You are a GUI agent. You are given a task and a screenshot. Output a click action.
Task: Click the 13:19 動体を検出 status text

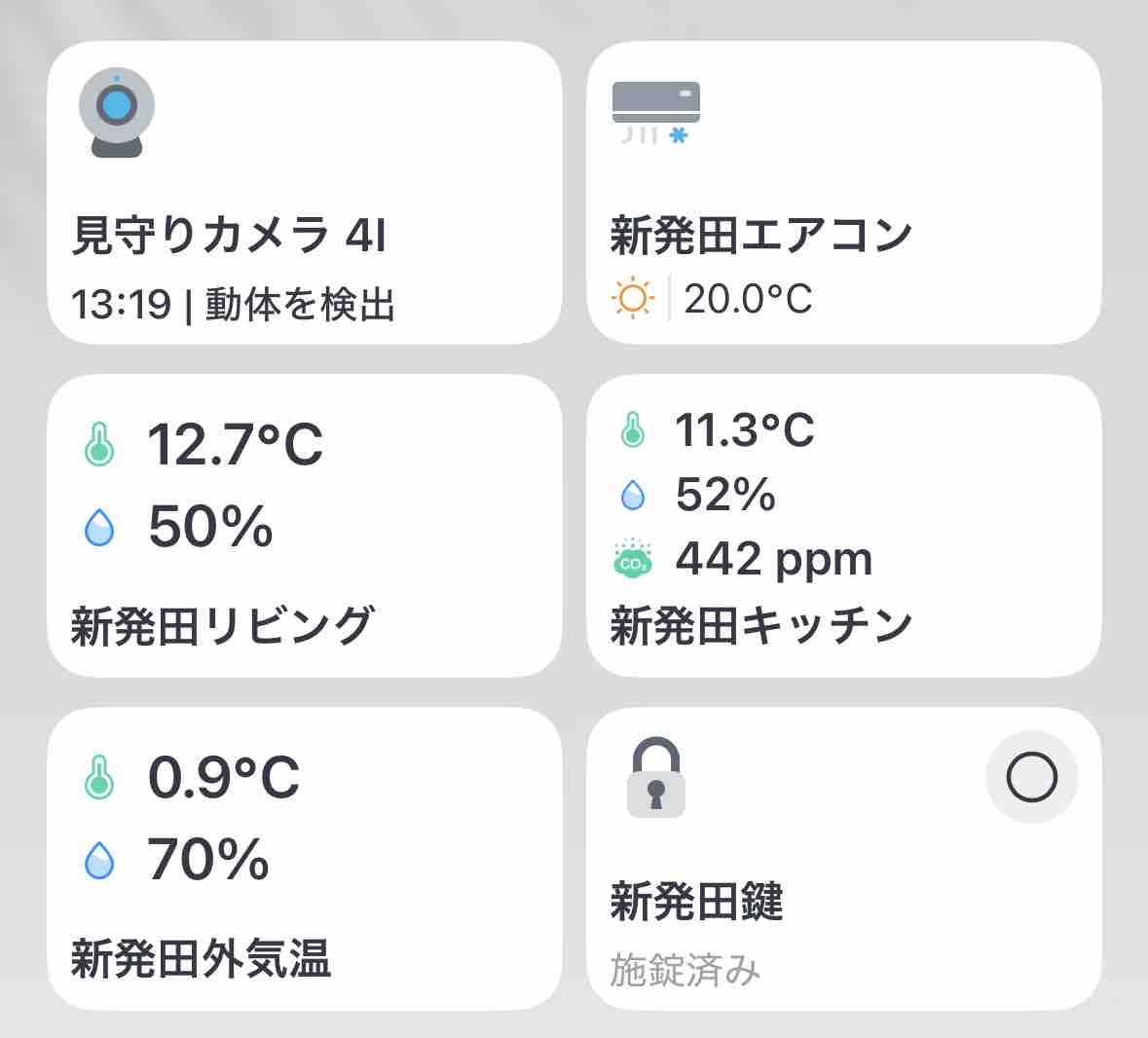(x=234, y=305)
